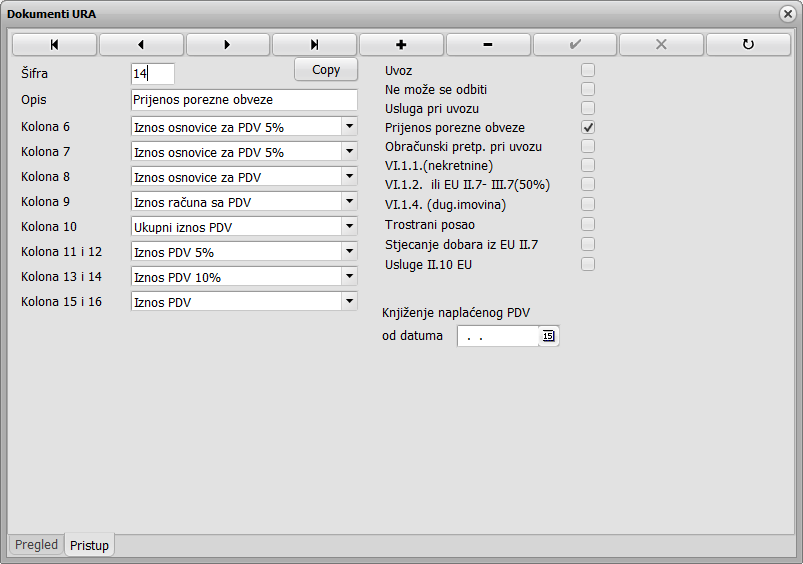The image size is (803, 564).
Task: Go to the previous record
Action: 141,45
